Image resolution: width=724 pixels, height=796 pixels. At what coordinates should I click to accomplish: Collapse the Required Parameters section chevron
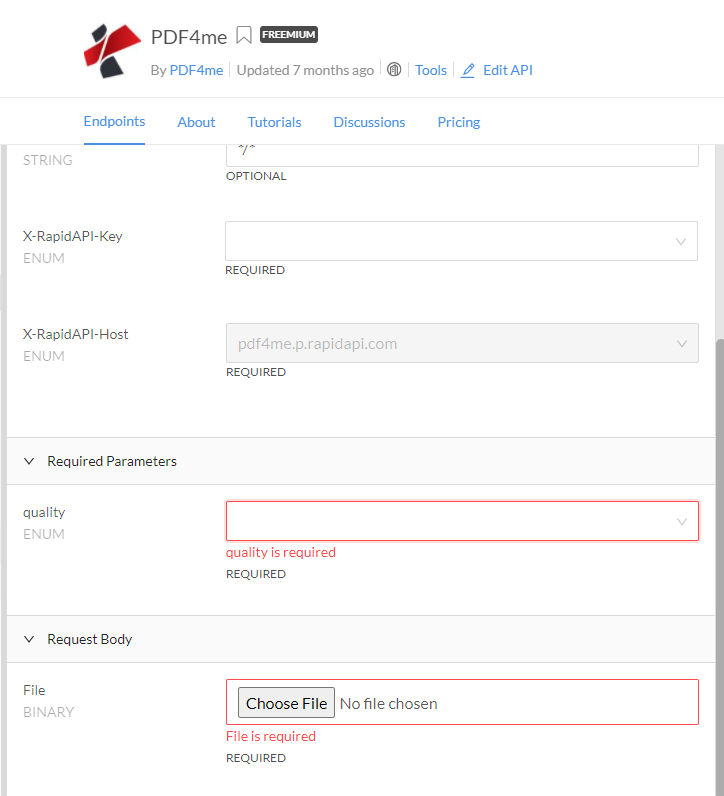coord(29,461)
